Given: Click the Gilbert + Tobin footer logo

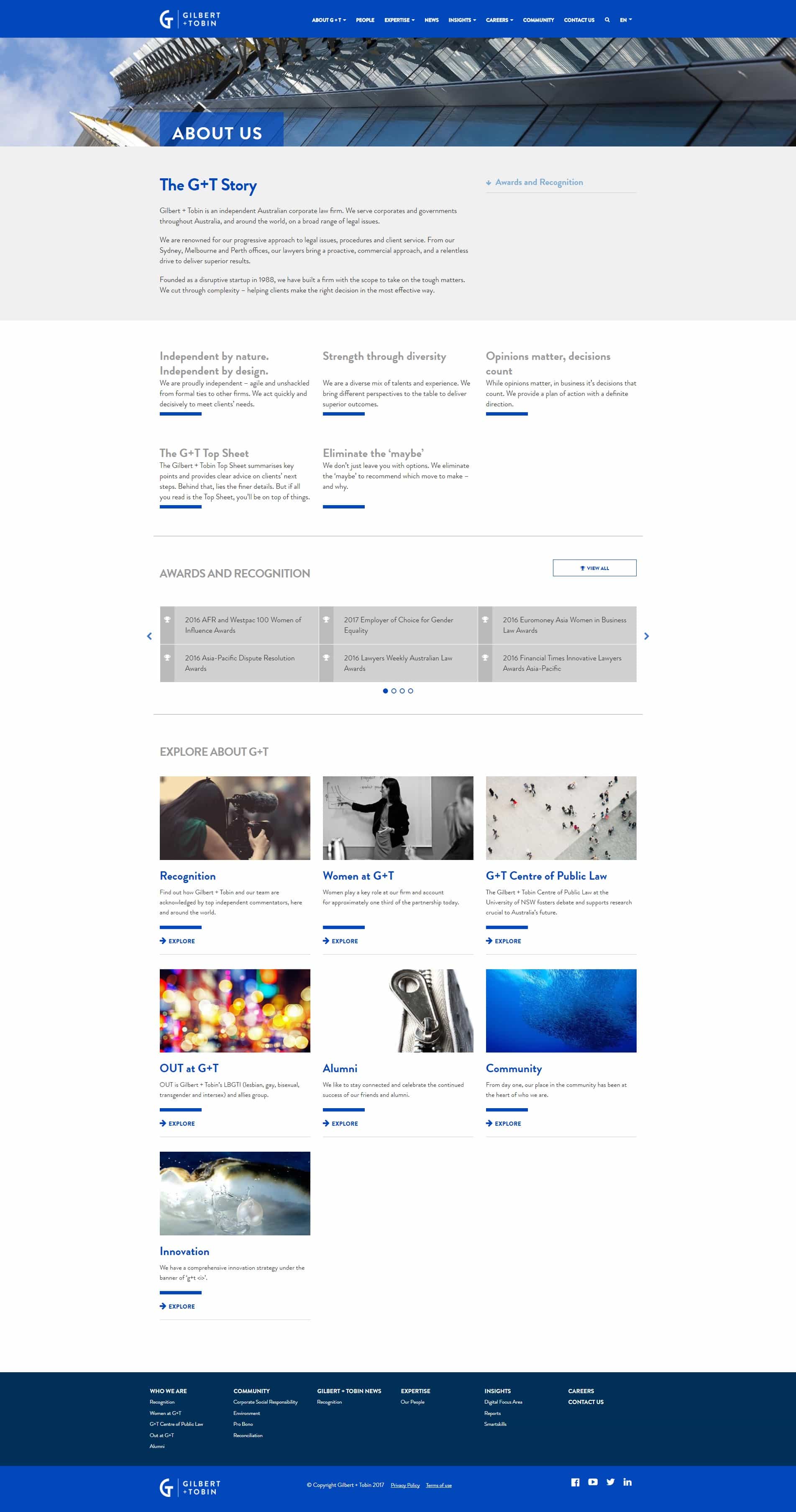Looking at the screenshot, I should pyautogui.click(x=190, y=1487).
